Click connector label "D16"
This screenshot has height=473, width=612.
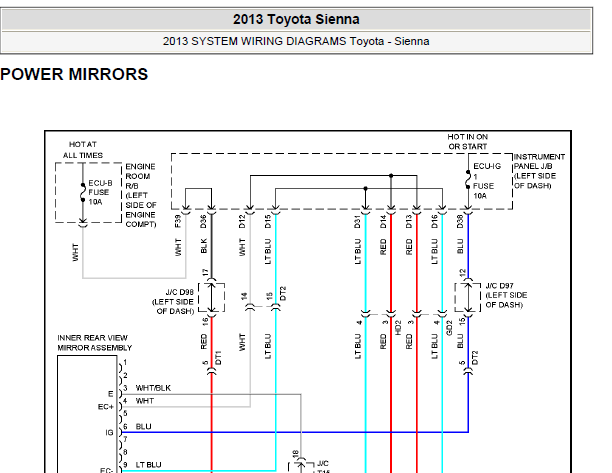(x=435, y=221)
